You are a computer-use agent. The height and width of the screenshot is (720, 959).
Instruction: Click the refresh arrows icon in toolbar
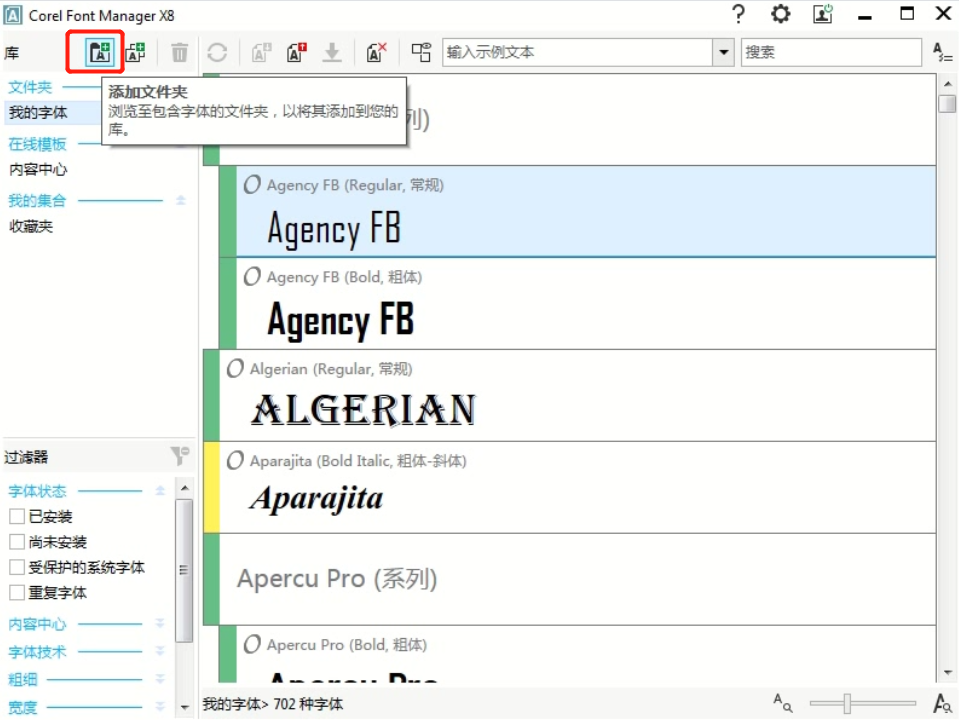pyautogui.click(x=217, y=53)
